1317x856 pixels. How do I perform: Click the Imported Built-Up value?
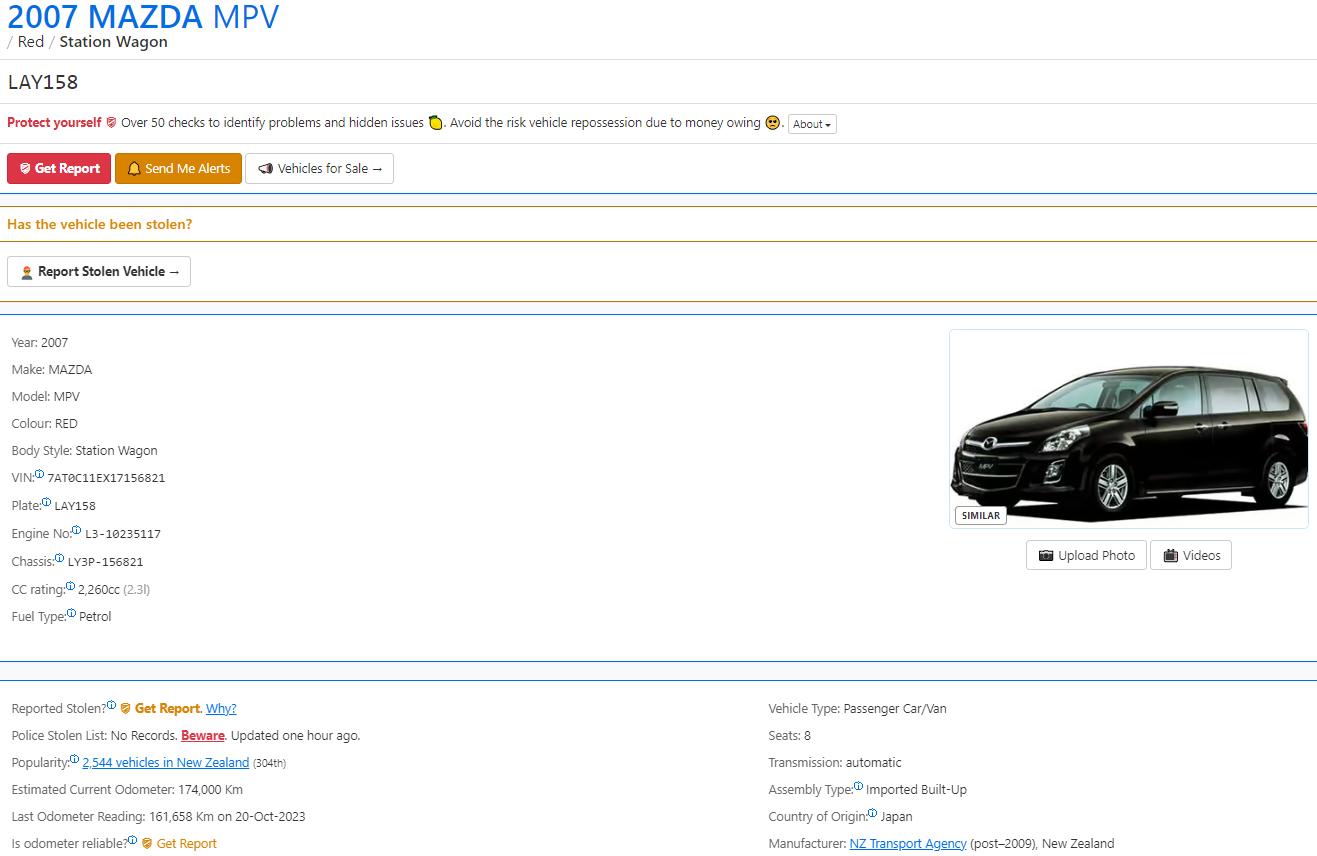pyautogui.click(x=916, y=789)
